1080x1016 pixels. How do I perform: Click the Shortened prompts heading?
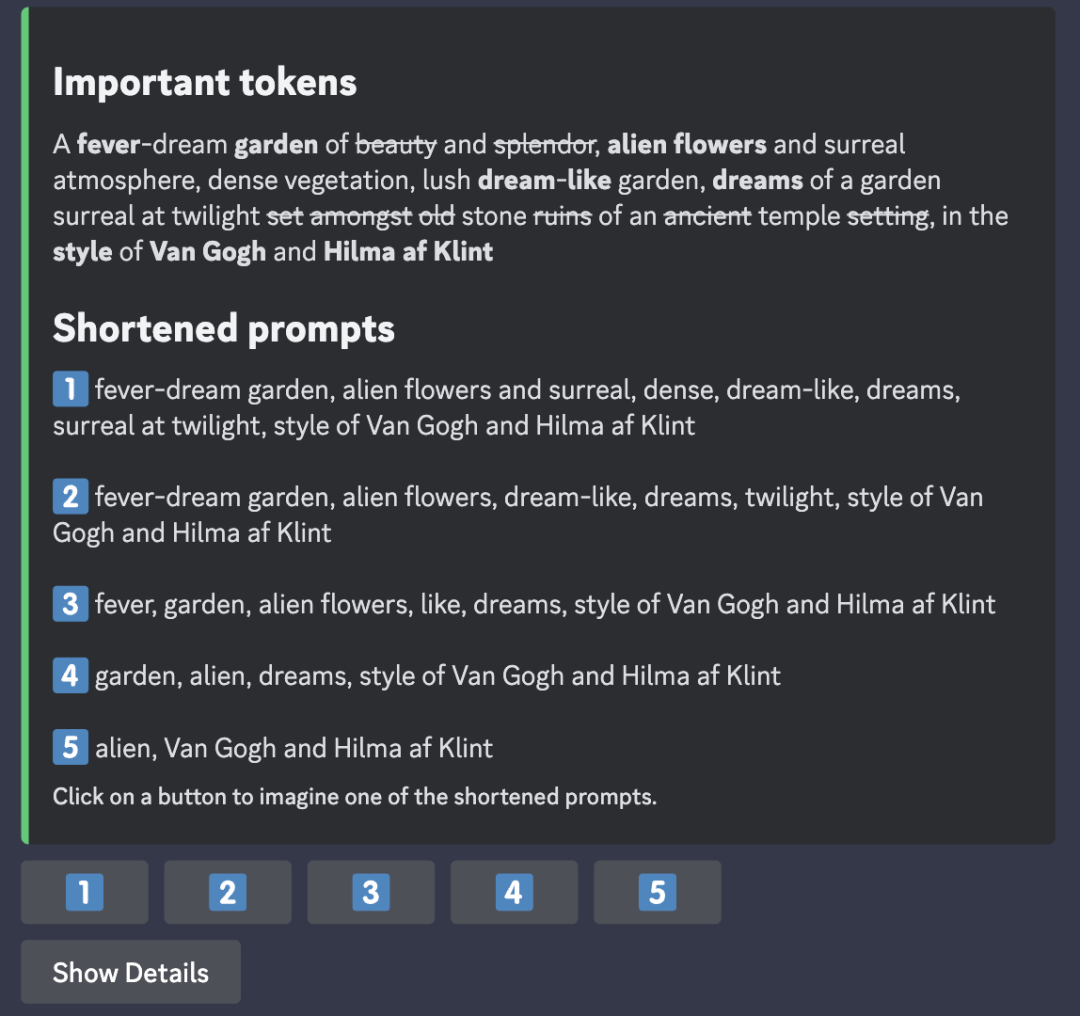pos(223,328)
